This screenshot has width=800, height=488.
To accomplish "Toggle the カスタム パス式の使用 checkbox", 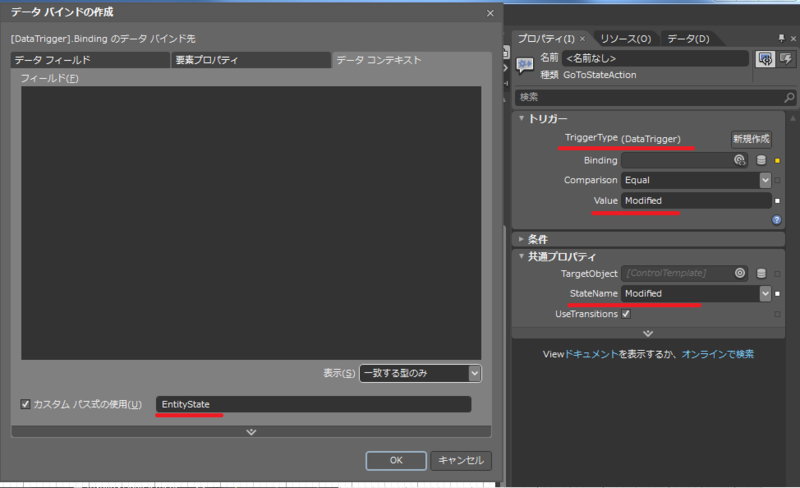I will [25, 404].
